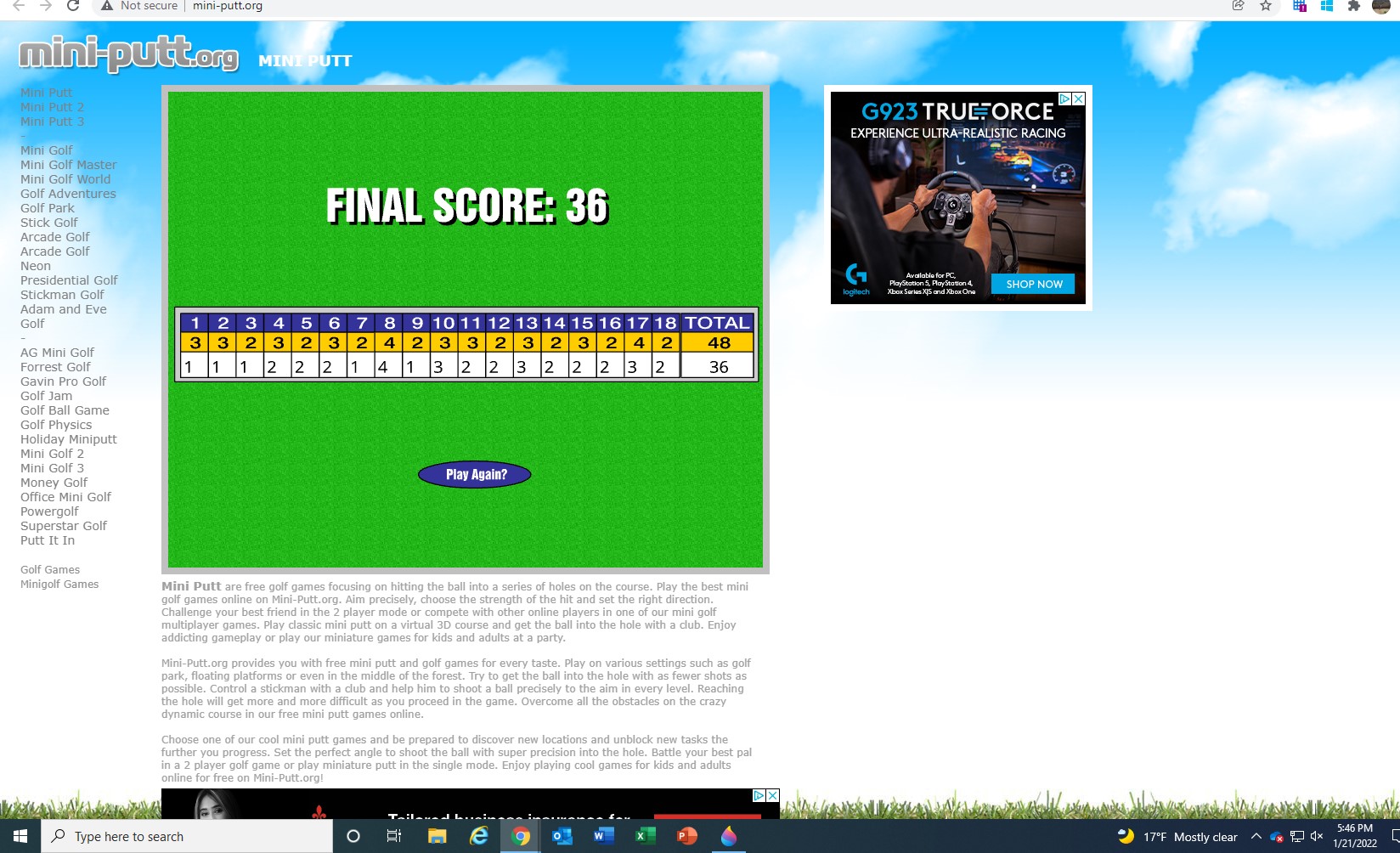Launch Internet Explorer from the taskbar

click(479, 836)
